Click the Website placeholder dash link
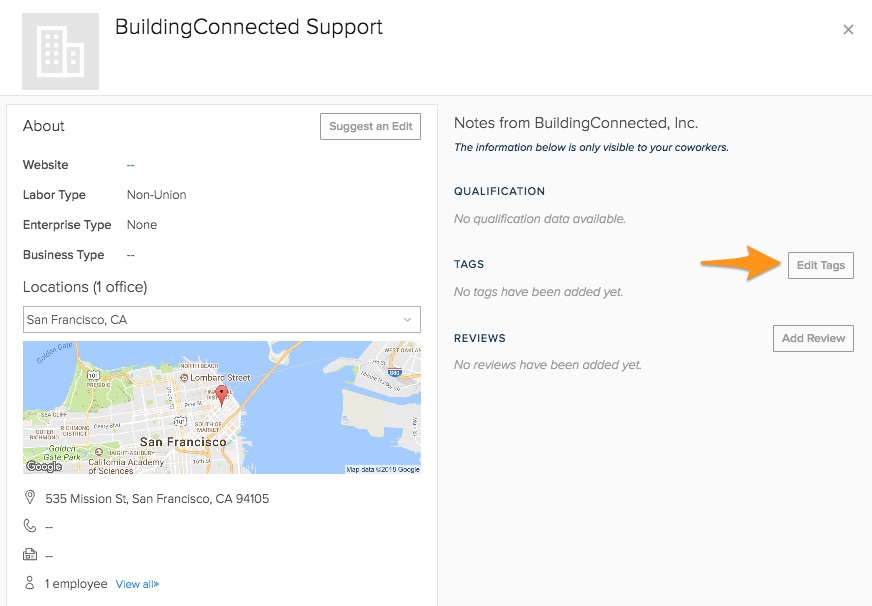 131,165
